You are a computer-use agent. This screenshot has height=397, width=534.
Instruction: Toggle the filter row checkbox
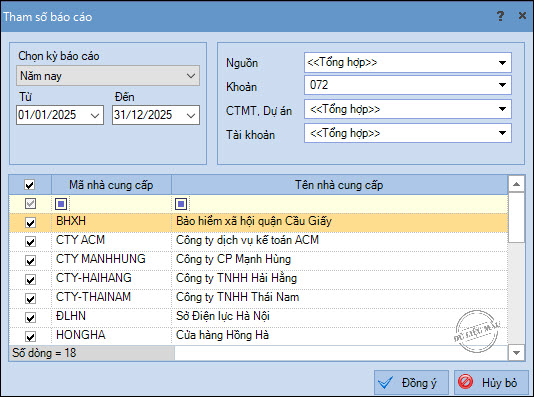(x=30, y=204)
